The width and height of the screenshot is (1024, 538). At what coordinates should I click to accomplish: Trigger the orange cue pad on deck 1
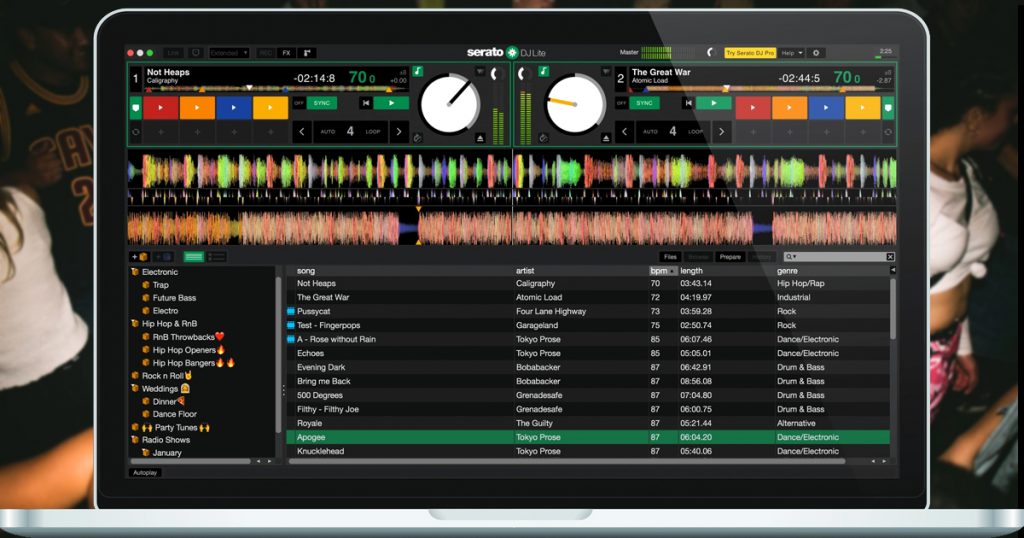tap(197, 108)
